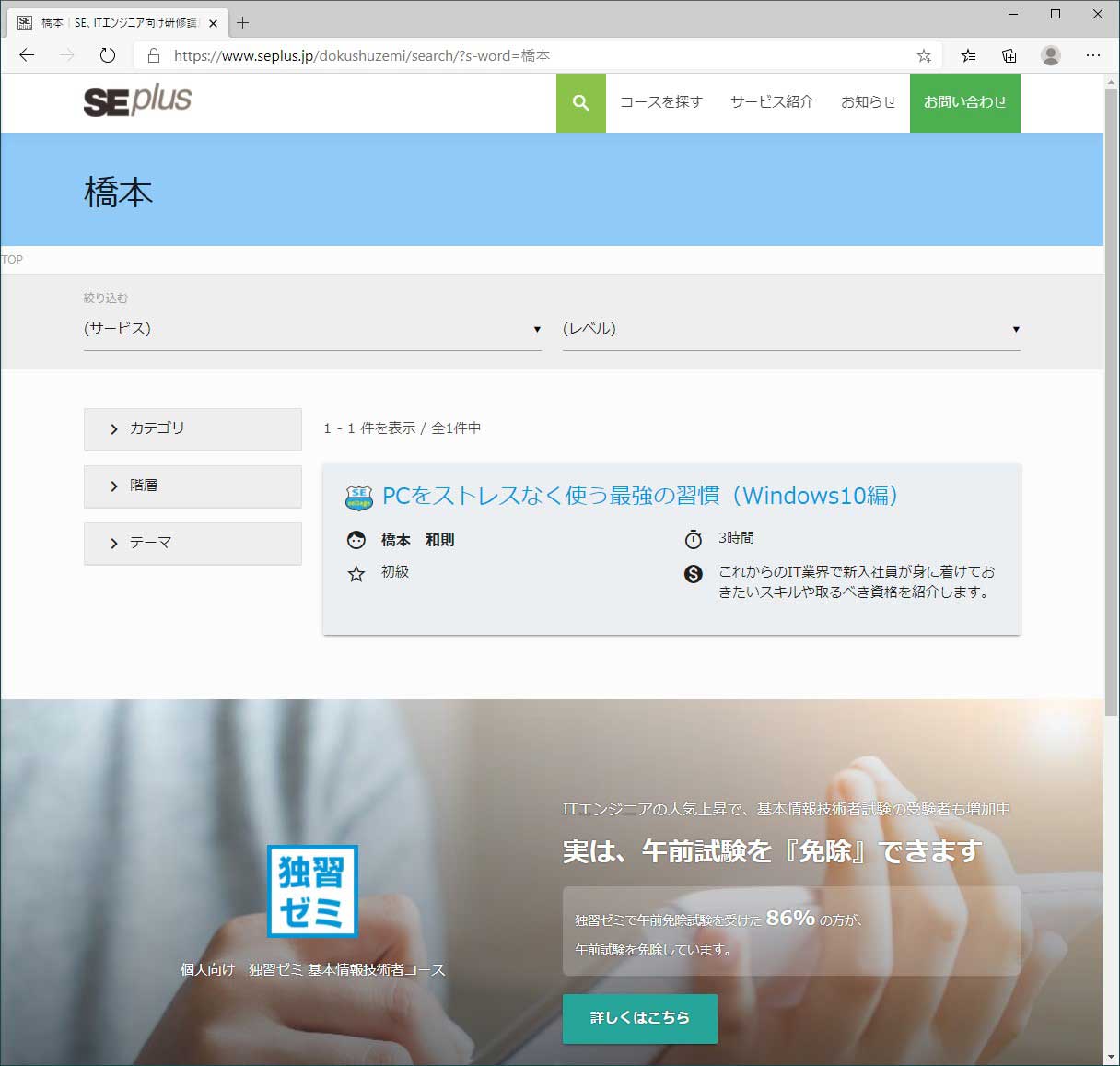Image resolution: width=1120 pixels, height=1066 pixels.
Task: Click the 詳しくはこちら button
Action: 640,1018
